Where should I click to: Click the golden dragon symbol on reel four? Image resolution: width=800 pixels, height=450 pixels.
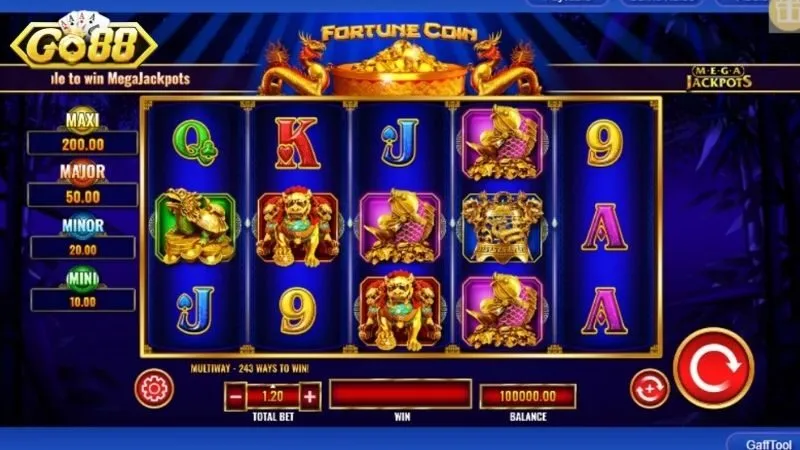503,227
